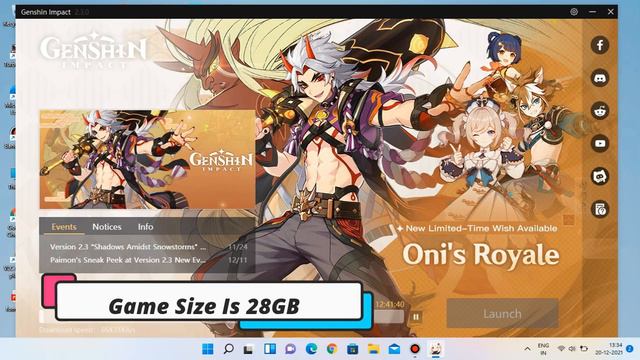Open File Explorer from taskbar
Screen dimensions: 640x360
[x=373, y=349]
